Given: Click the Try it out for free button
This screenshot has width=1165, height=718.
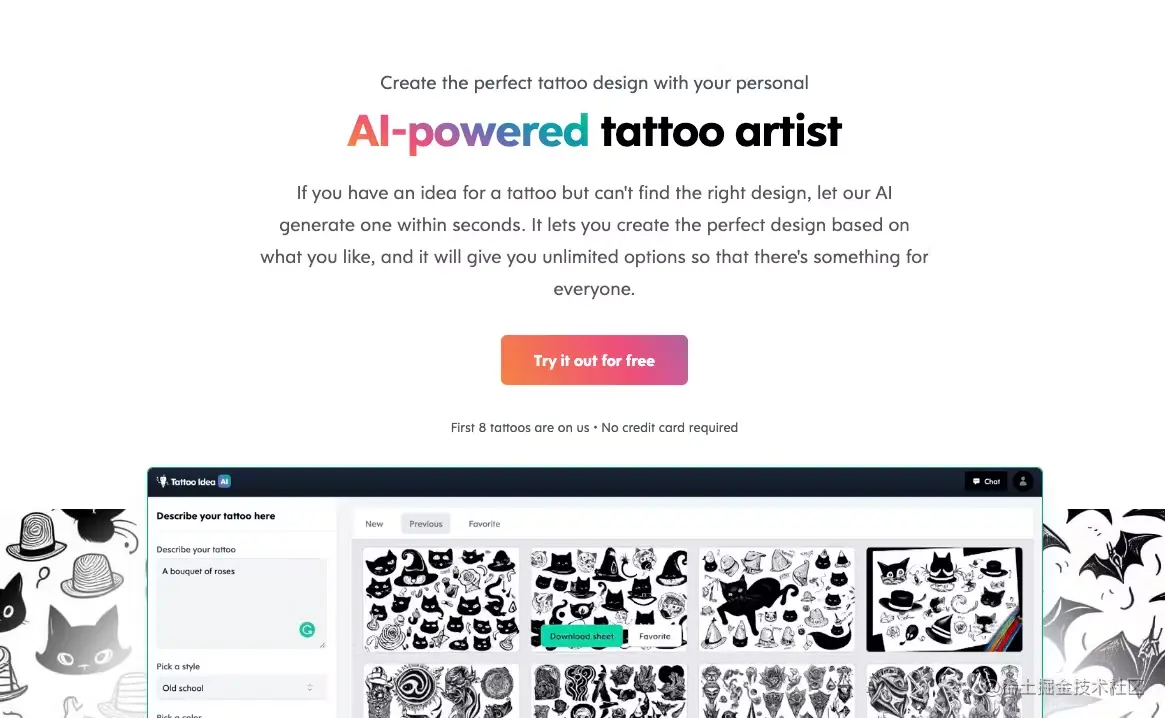Looking at the screenshot, I should click(594, 360).
